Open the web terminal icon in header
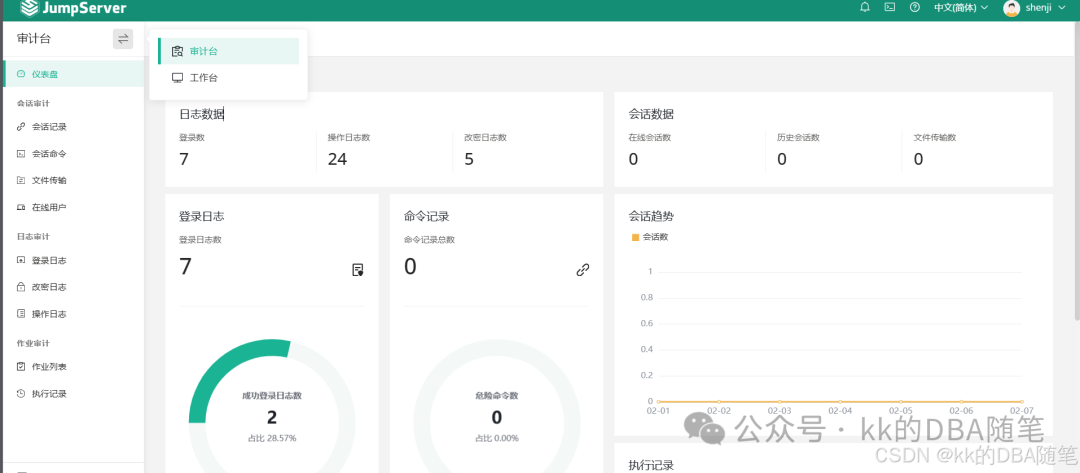This screenshot has width=1080, height=473. point(890,8)
